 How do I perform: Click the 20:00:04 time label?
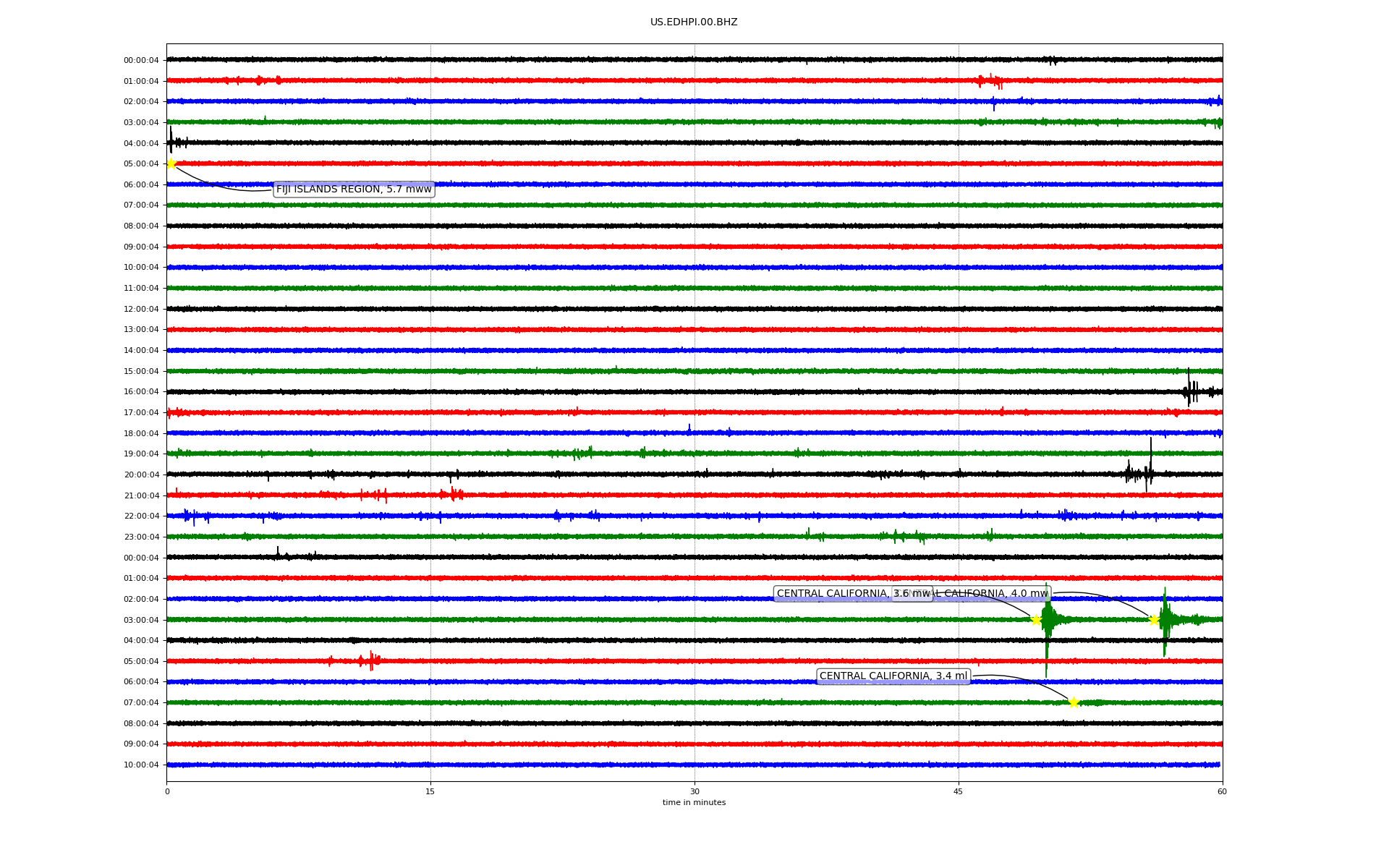coord(141,475)
